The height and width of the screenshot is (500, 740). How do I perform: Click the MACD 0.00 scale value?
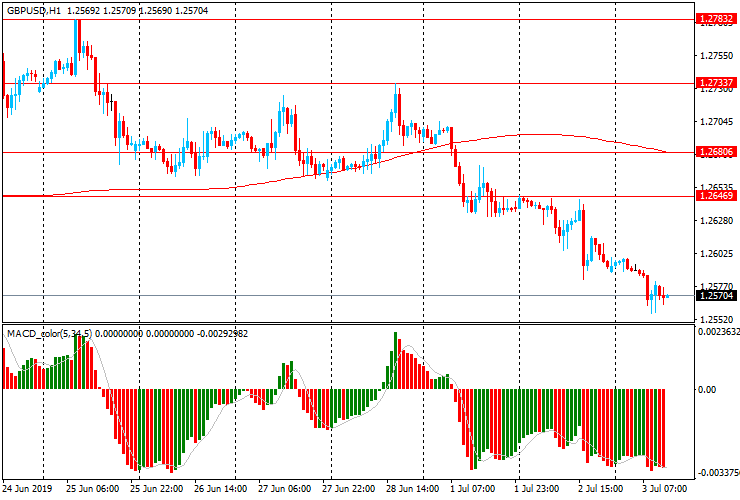[707, 390]
